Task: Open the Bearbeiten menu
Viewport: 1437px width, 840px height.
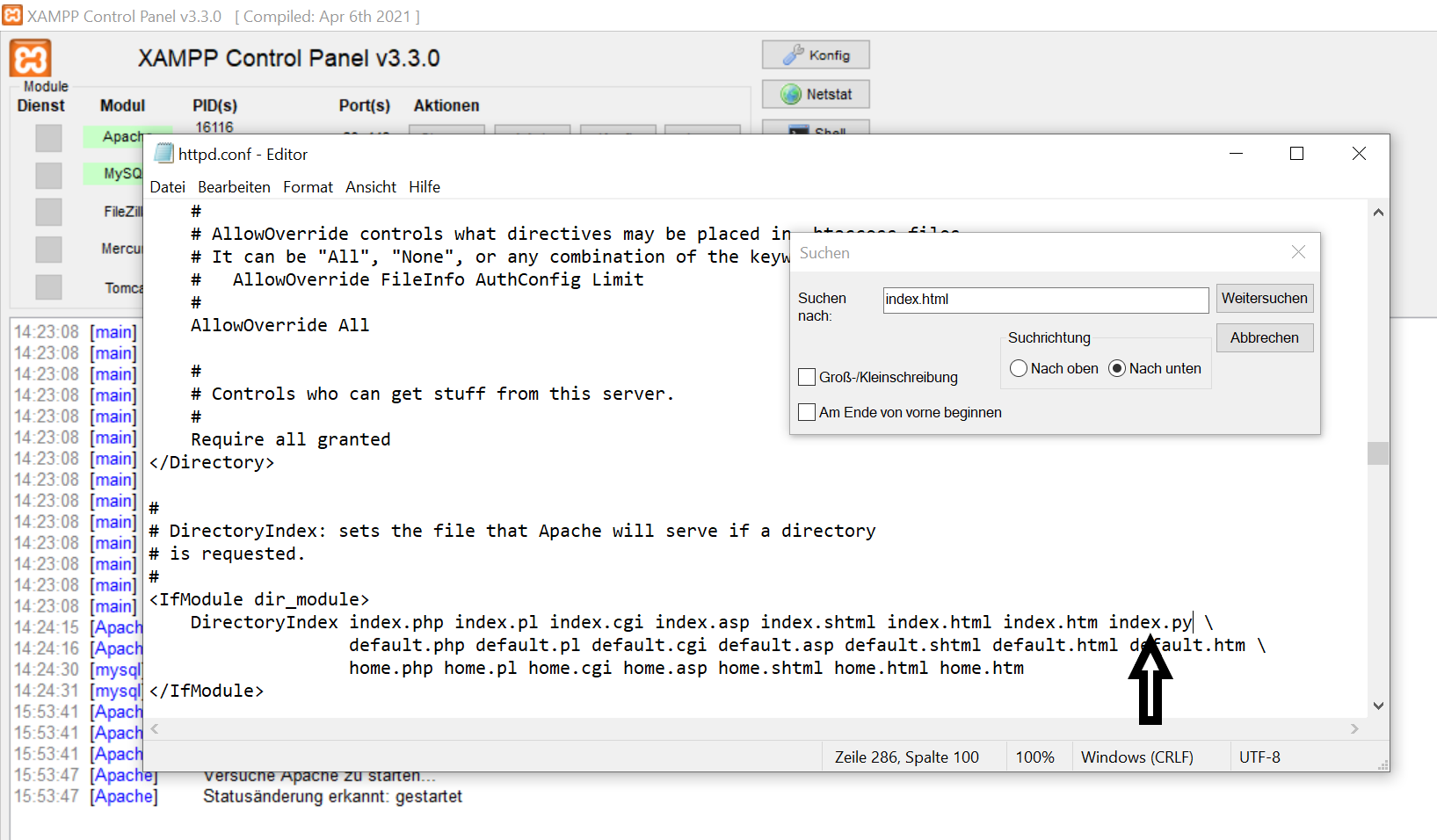Action: [234, 187]
